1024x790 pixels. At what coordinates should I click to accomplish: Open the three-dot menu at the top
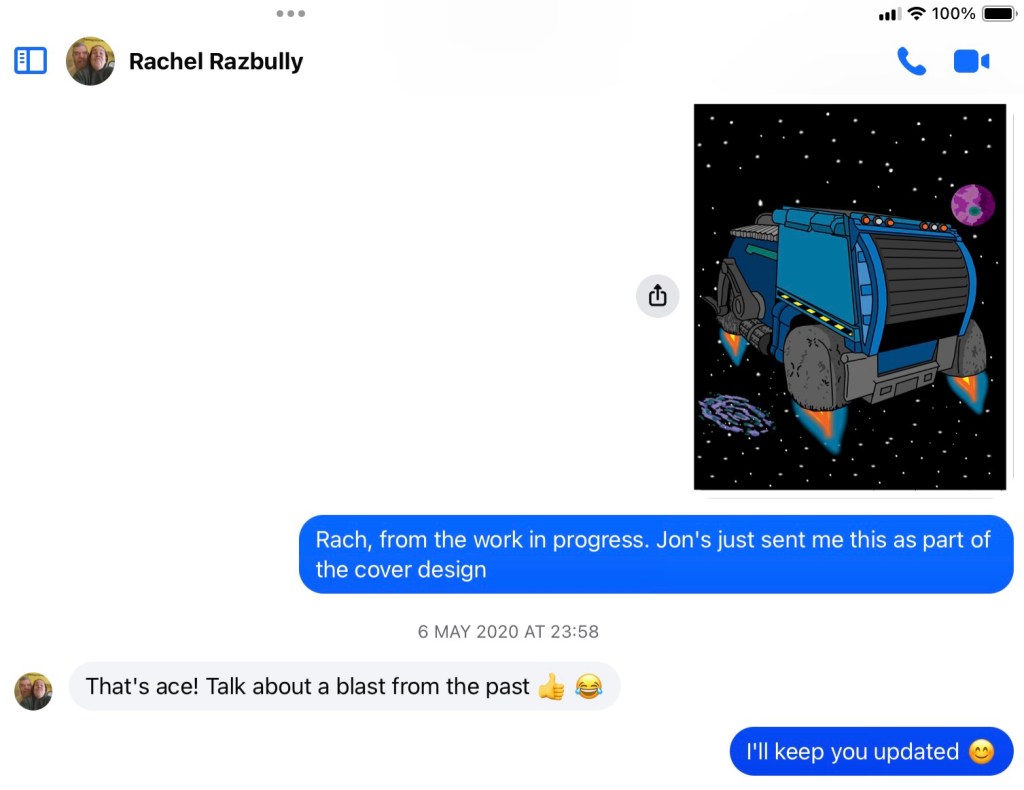tap(291, 13)
